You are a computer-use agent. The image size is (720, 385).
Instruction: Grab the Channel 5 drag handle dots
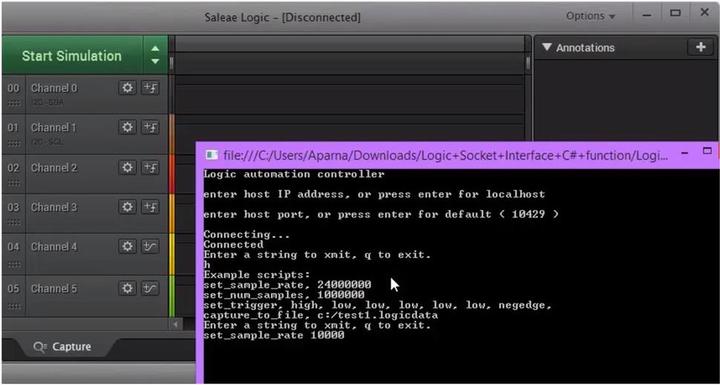14,305
